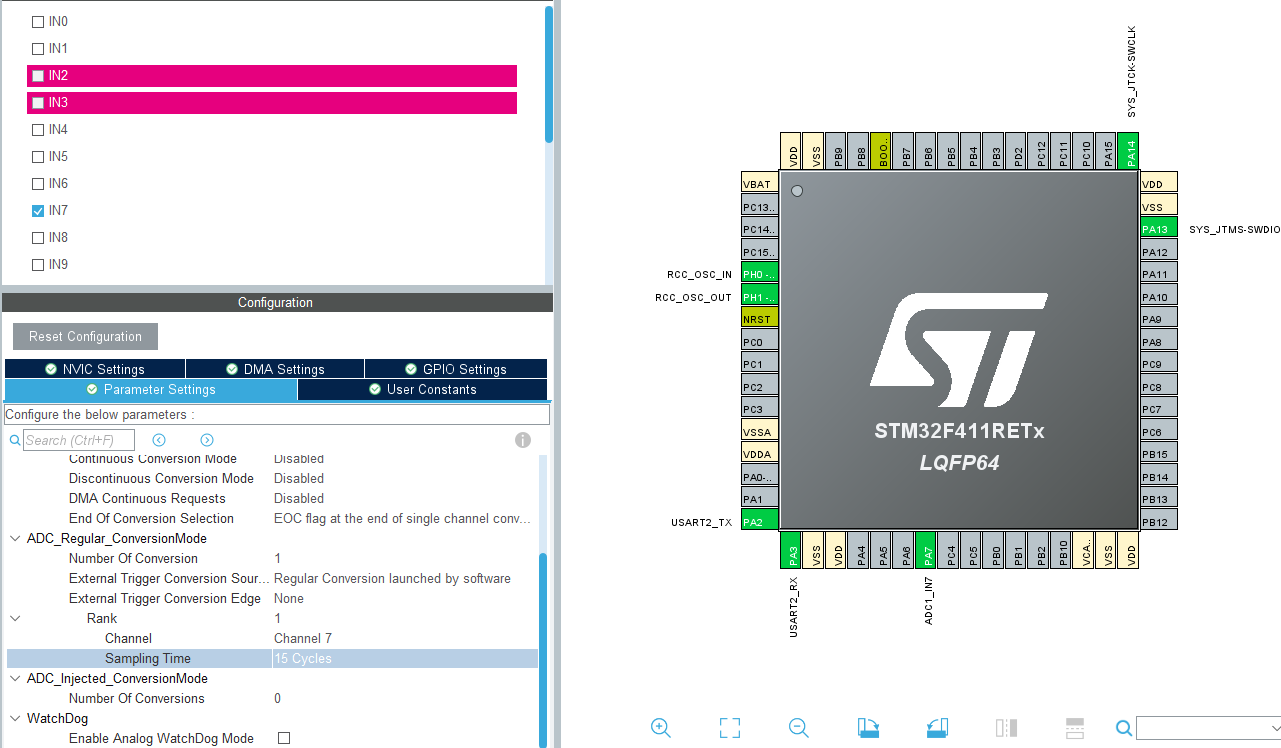This screenshot has height=748, width=1281.
Task: Click the PA13 SWDIO pin
Action: click(1159, 229)
